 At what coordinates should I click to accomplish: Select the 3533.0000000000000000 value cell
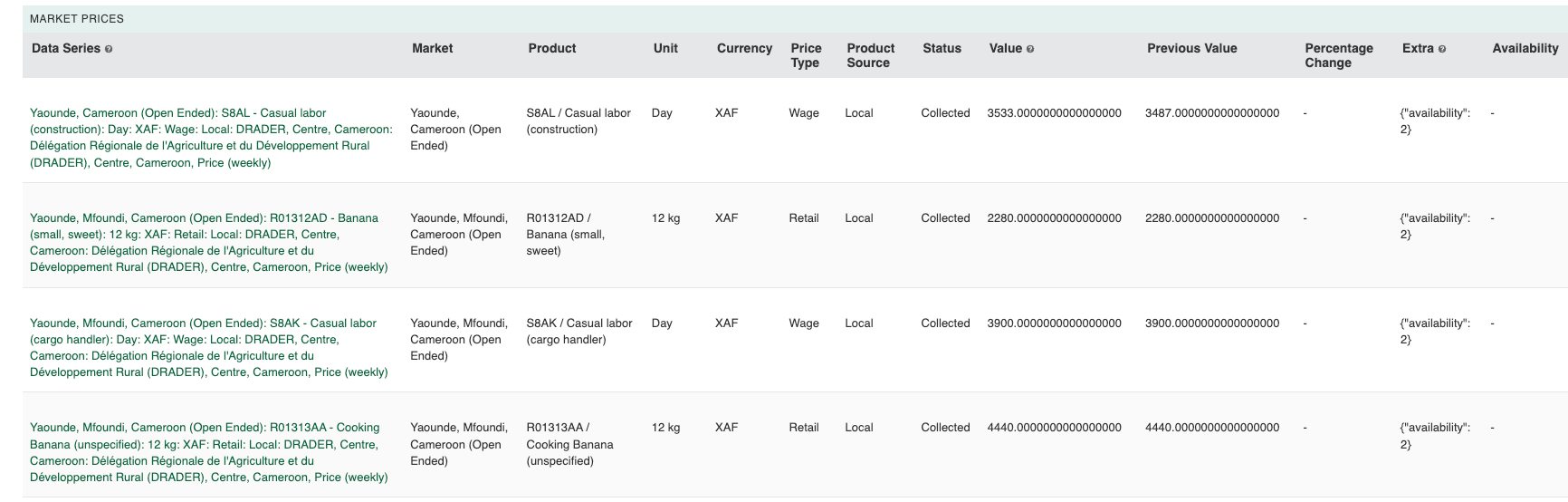(1054, 113)
